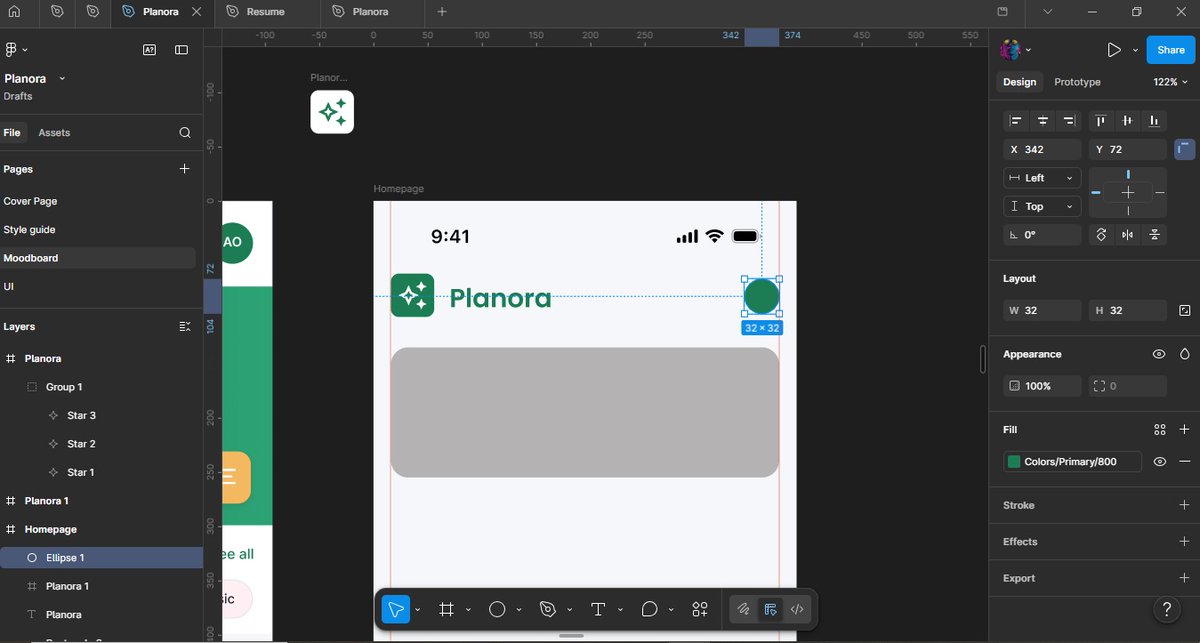Screen dimensions: 1200x643
Task: Select the File tab in the left panel
Action: coord(12,133)
